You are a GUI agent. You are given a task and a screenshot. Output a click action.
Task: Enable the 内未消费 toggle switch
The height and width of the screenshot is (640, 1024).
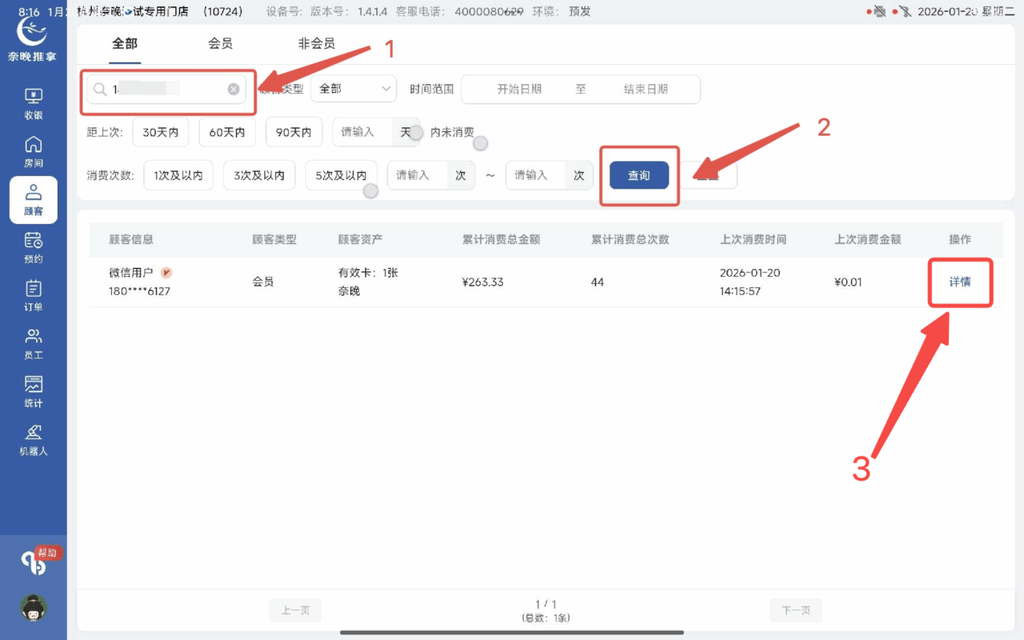coord(480,143)
